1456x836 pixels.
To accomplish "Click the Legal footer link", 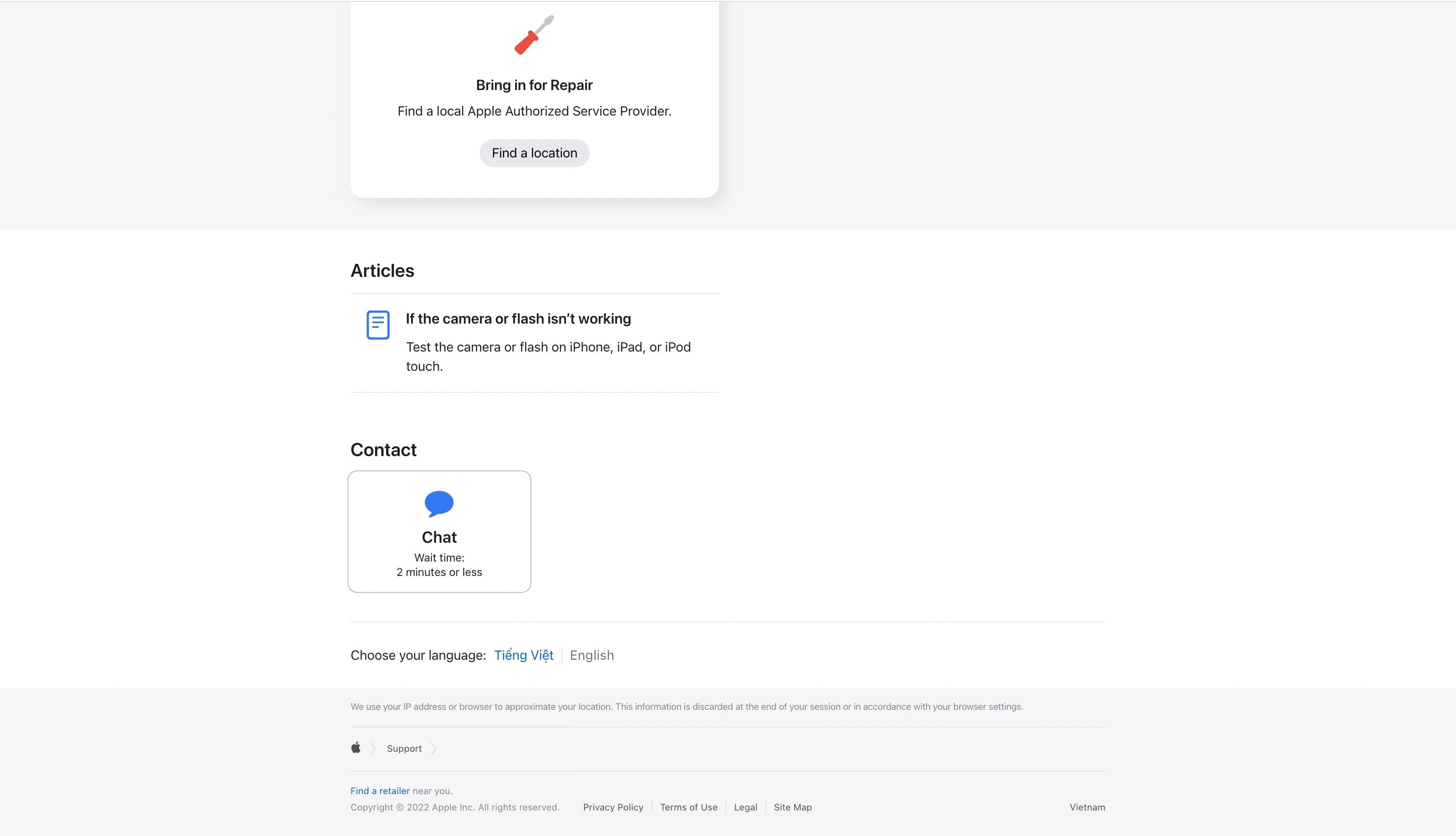I will [x=745, y=807].
